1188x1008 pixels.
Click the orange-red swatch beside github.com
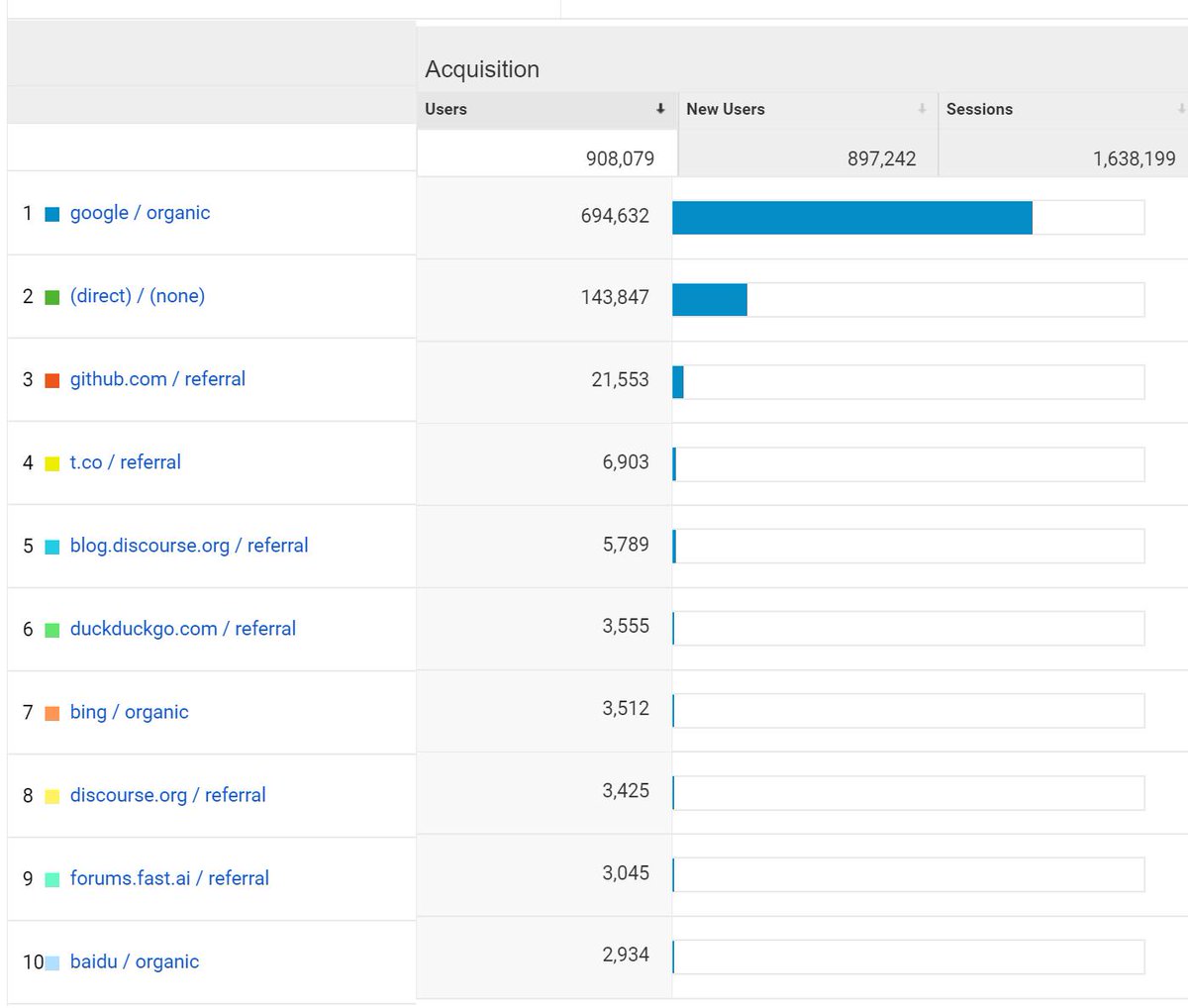point(52,380)
